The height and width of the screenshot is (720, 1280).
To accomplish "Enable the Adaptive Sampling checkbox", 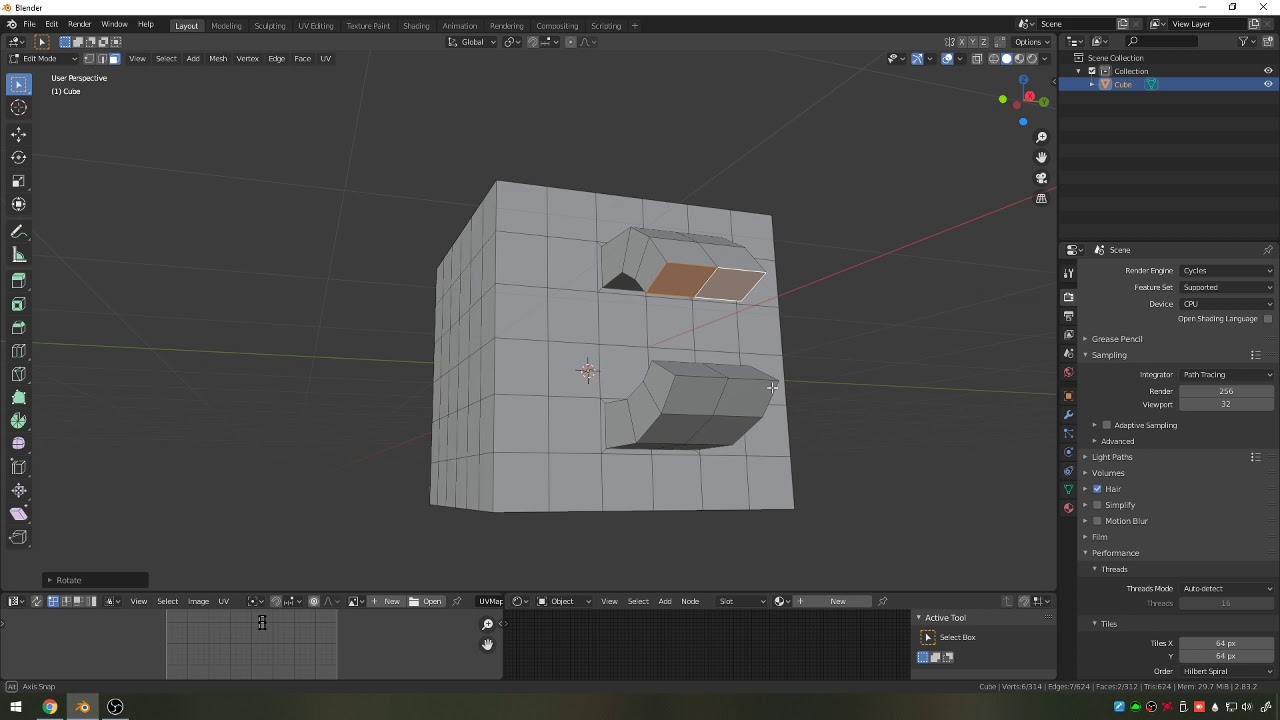I will coord(1107,425).
